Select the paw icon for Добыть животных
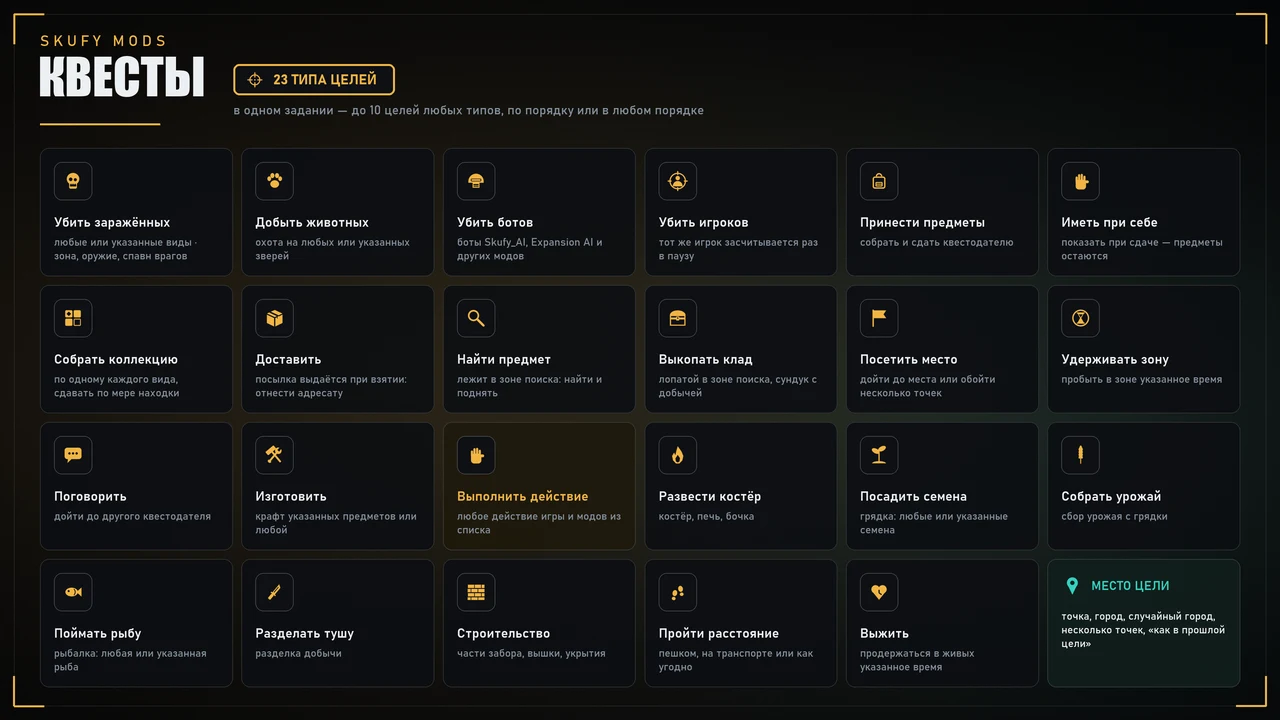 point(274,181)
